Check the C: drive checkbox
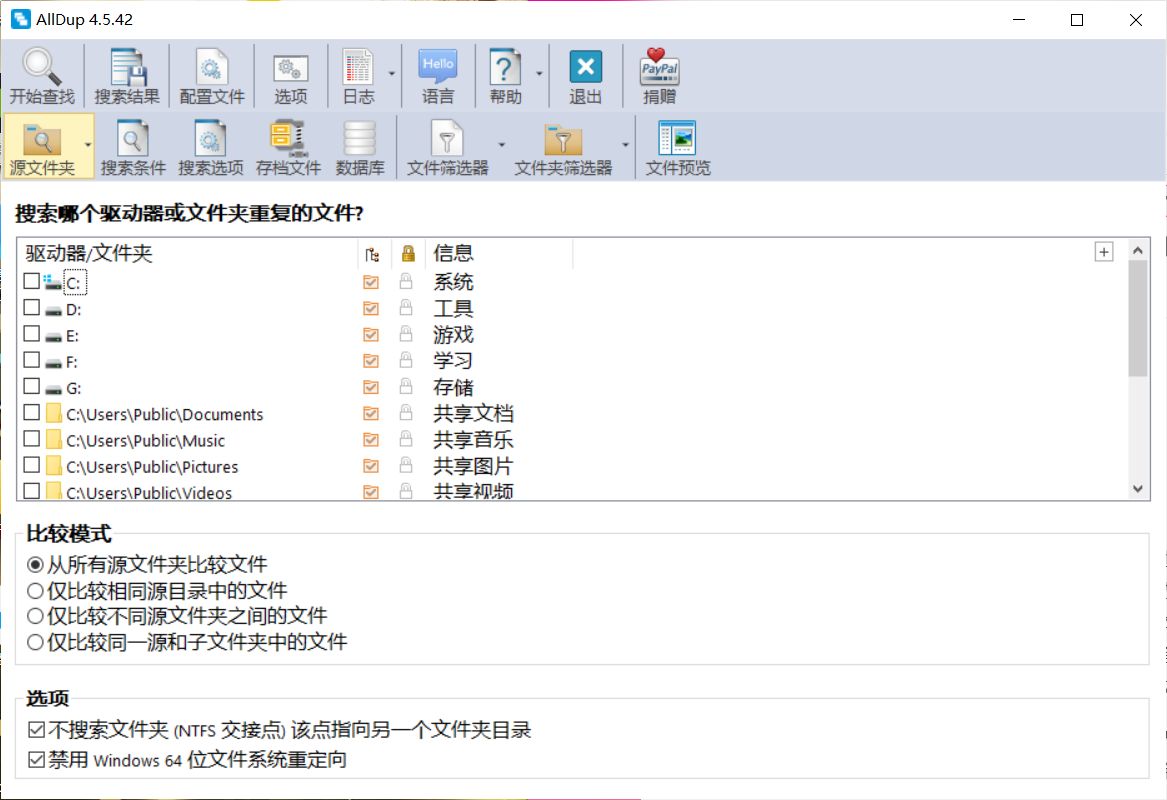Screen dimensions: 1167x800 (32, 282)
